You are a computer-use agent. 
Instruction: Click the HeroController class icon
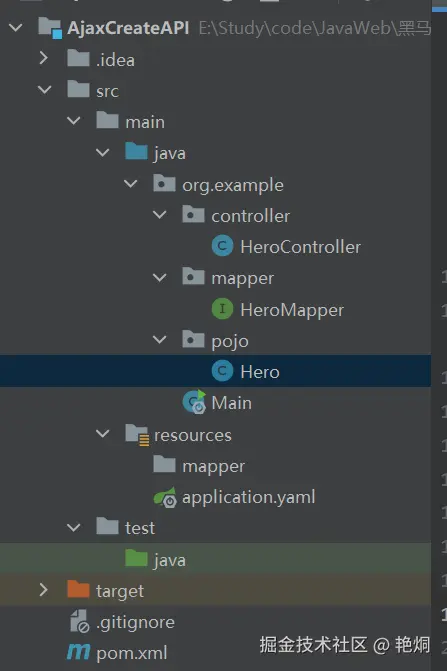(222, 246)
